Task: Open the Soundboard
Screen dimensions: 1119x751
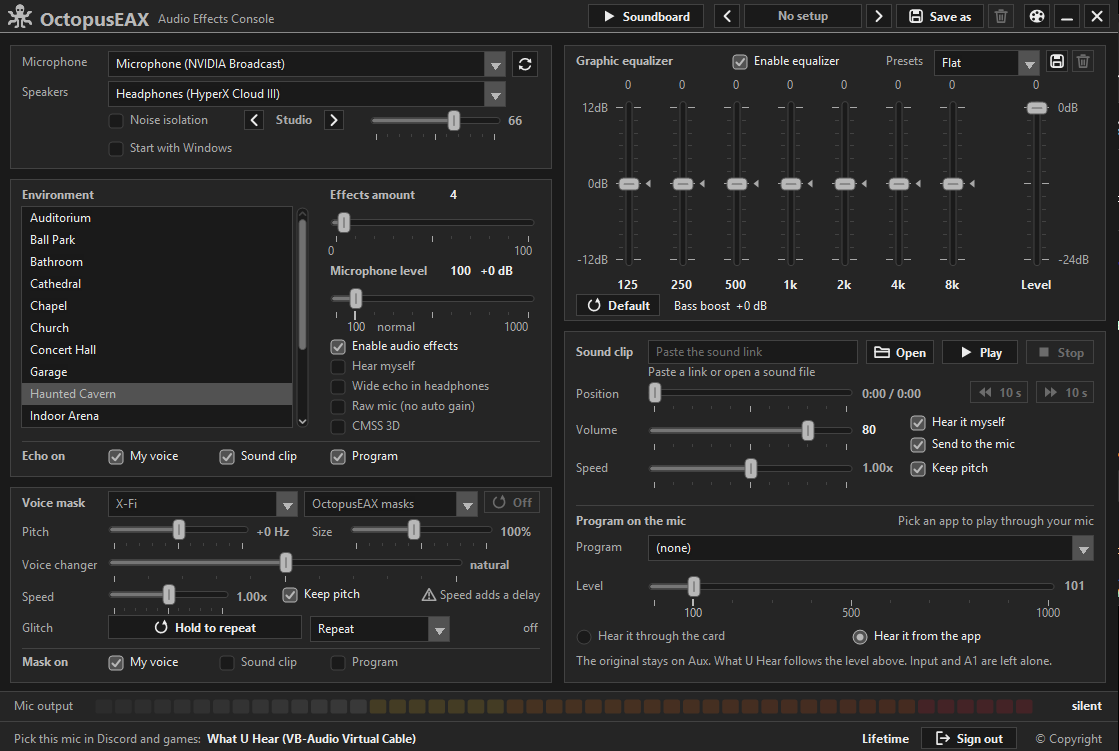Action: [x=646, y=16]
